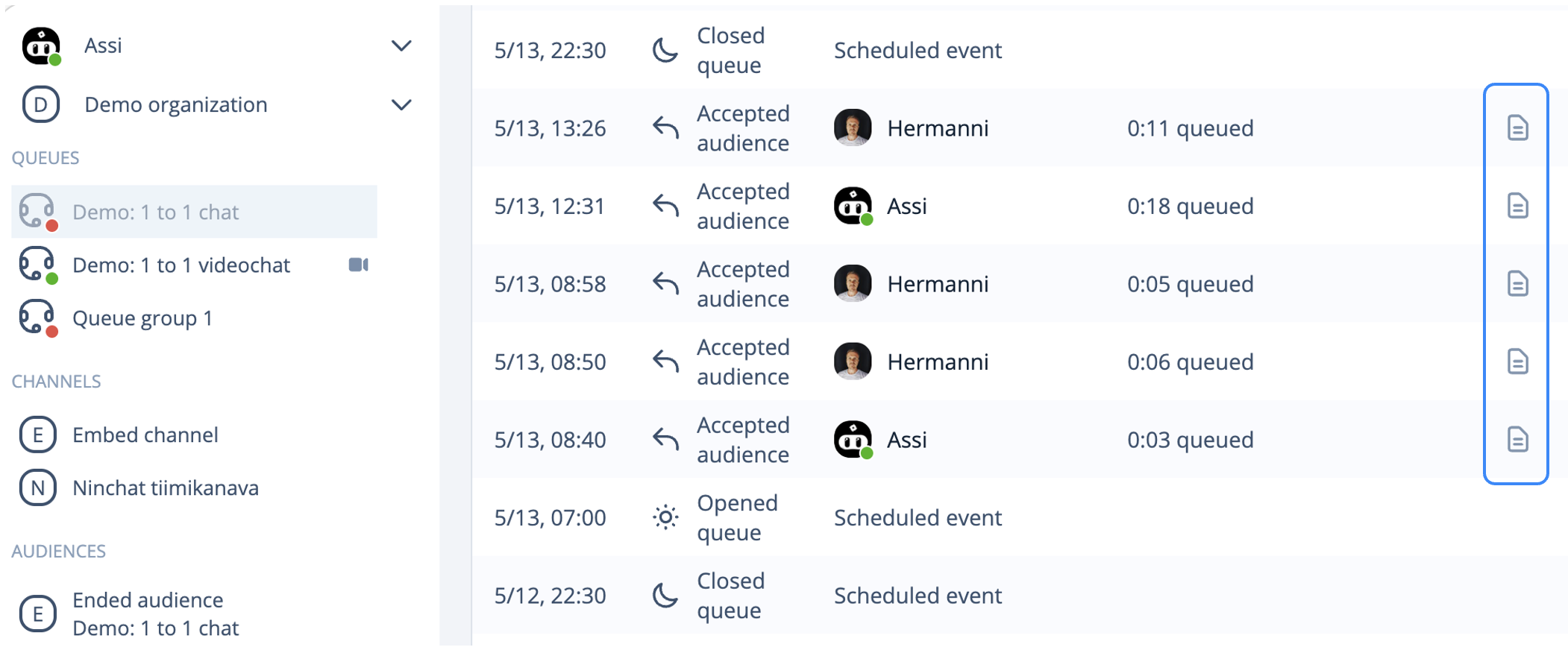Open transcript icon for Assi 08:40 row
The height and width of the screenshot is (650, 1568).
(x=1517, y=440)
